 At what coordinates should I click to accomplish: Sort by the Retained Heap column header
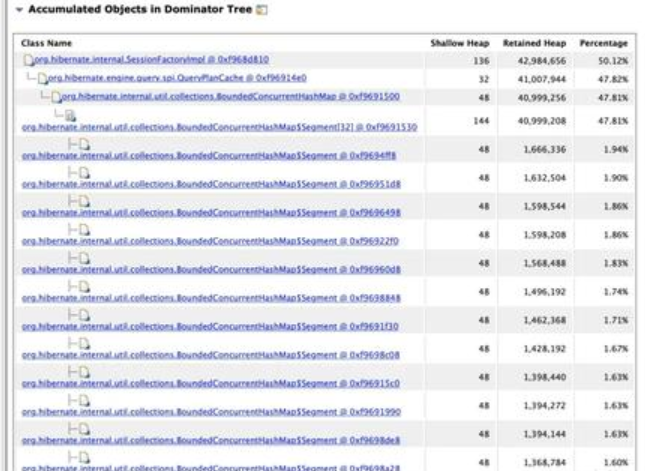click(x=534, y=43)
